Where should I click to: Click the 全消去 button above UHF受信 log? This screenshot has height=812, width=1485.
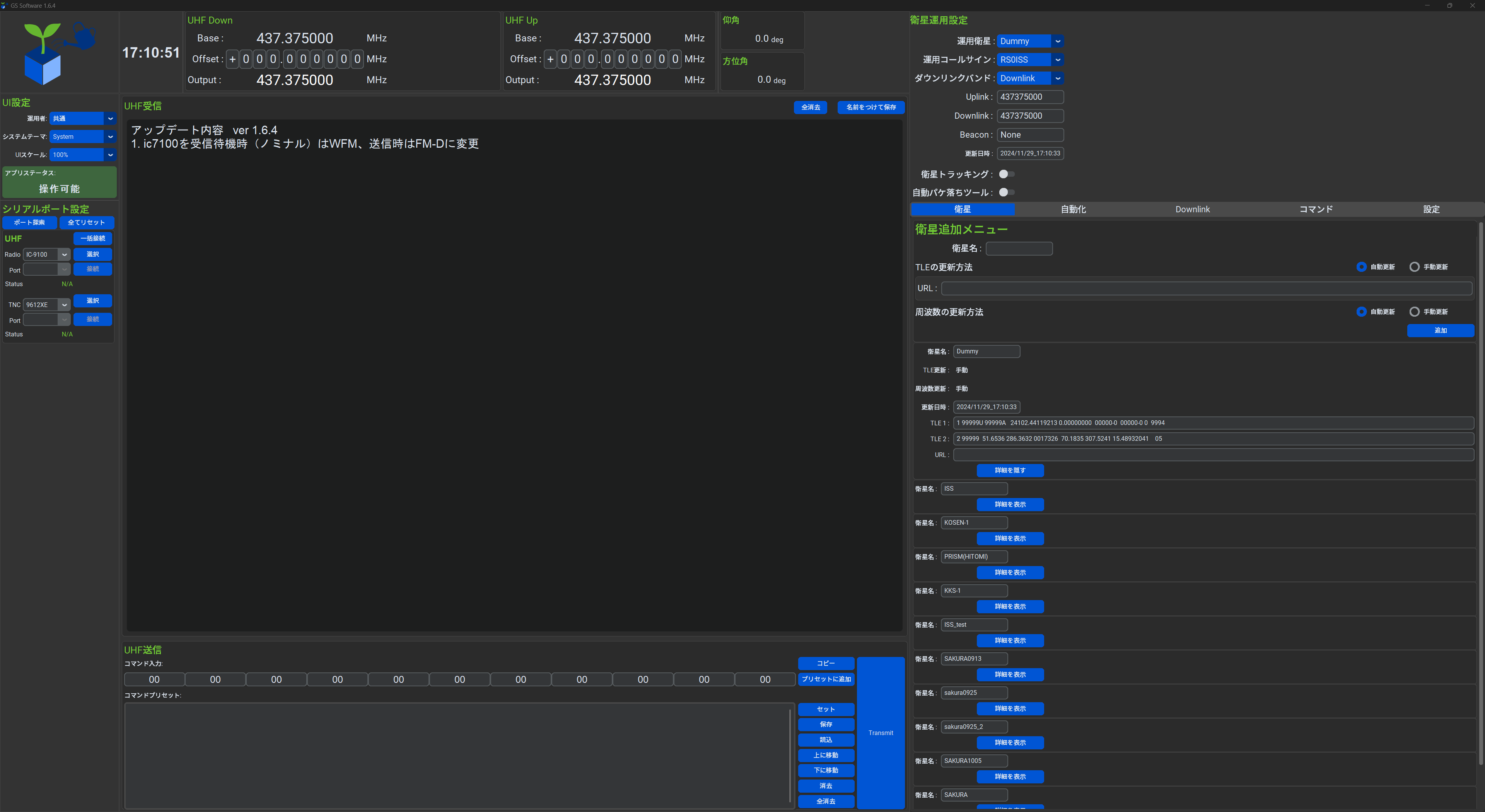810,107
